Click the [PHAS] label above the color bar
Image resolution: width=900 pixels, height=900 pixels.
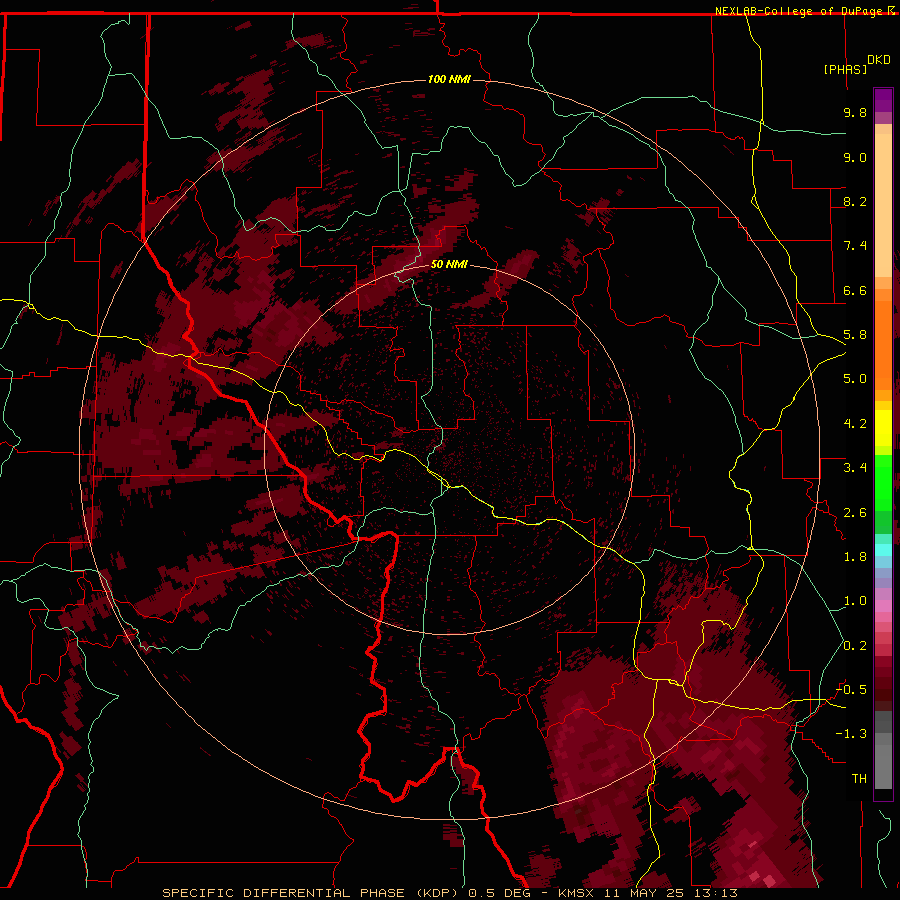pos(845,69)
